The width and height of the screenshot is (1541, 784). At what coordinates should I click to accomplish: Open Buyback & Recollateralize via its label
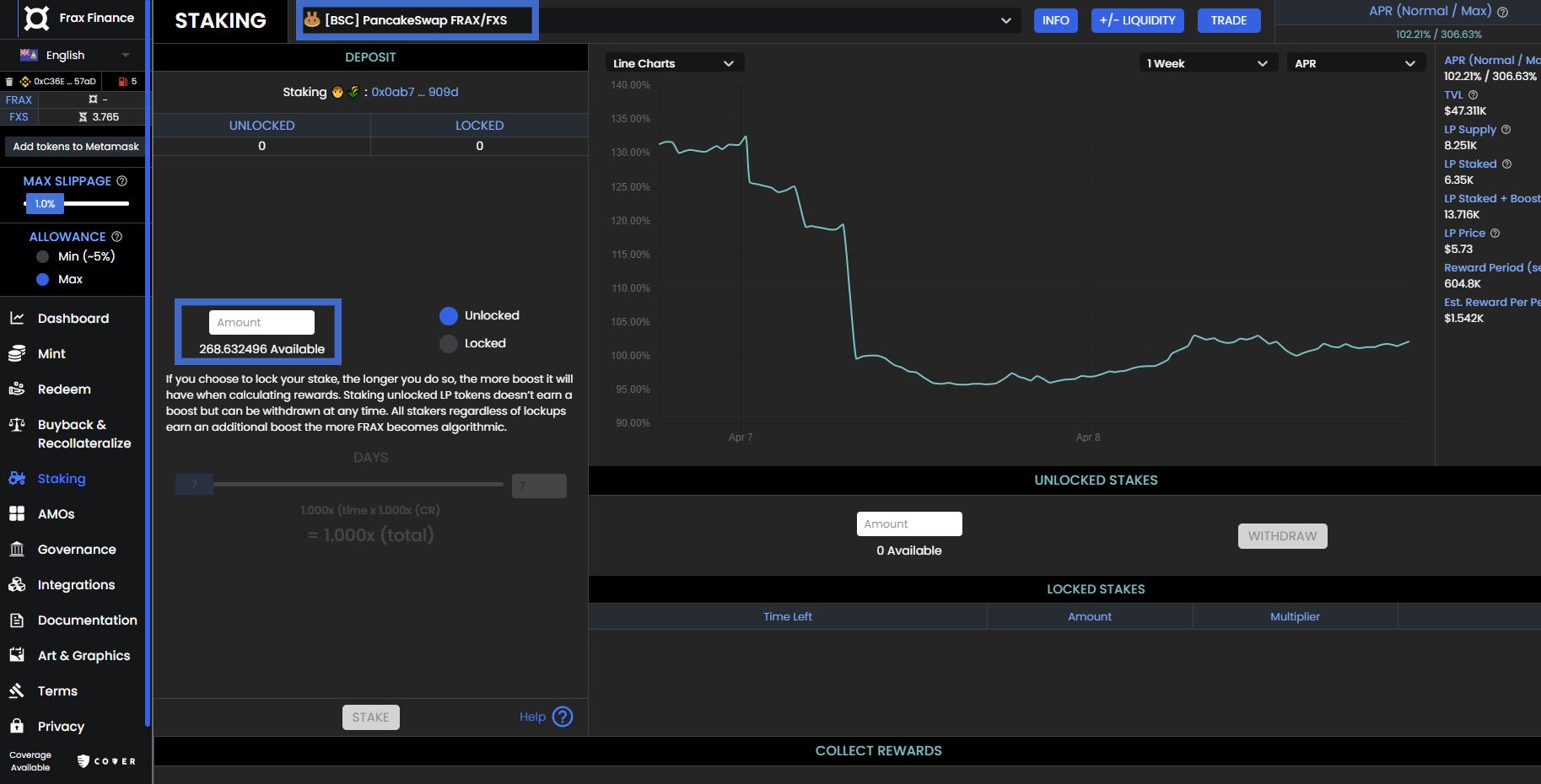pos(84,434)
